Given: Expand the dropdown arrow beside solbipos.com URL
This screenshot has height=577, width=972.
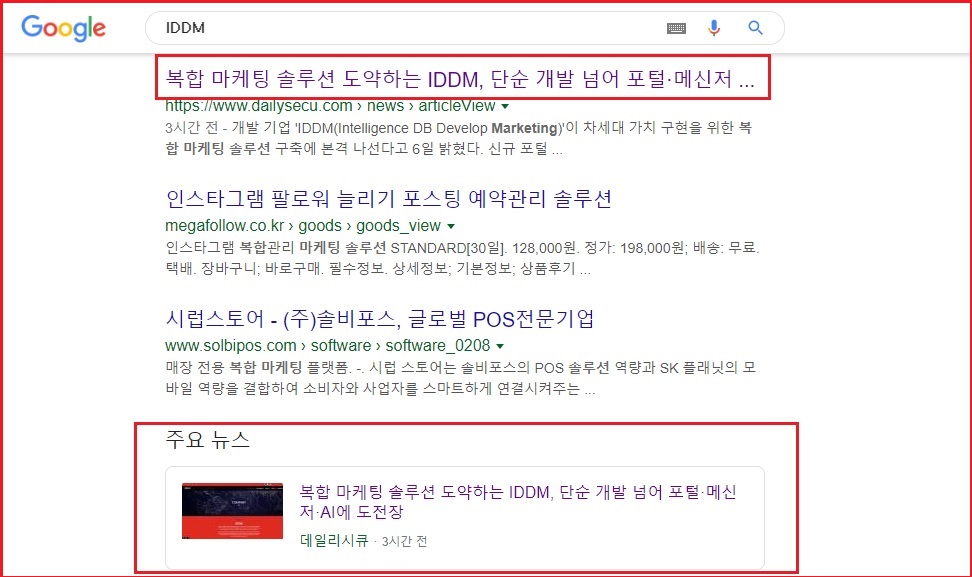Looking at the screenshot, I should click(499, 346).
